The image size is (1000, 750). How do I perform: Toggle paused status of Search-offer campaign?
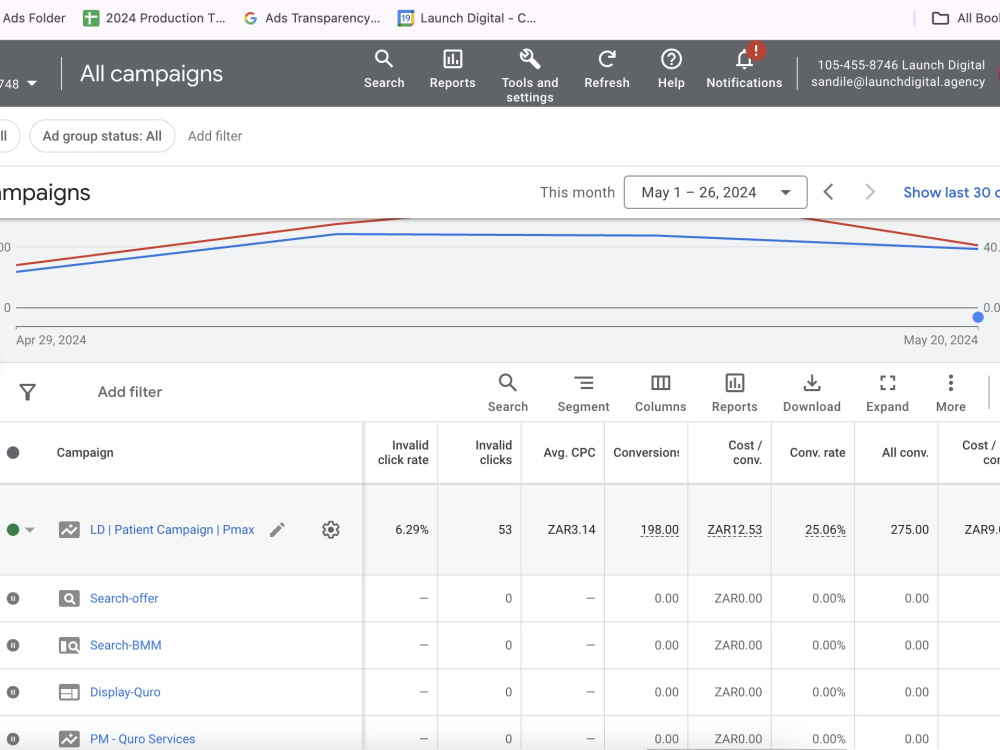13,598
